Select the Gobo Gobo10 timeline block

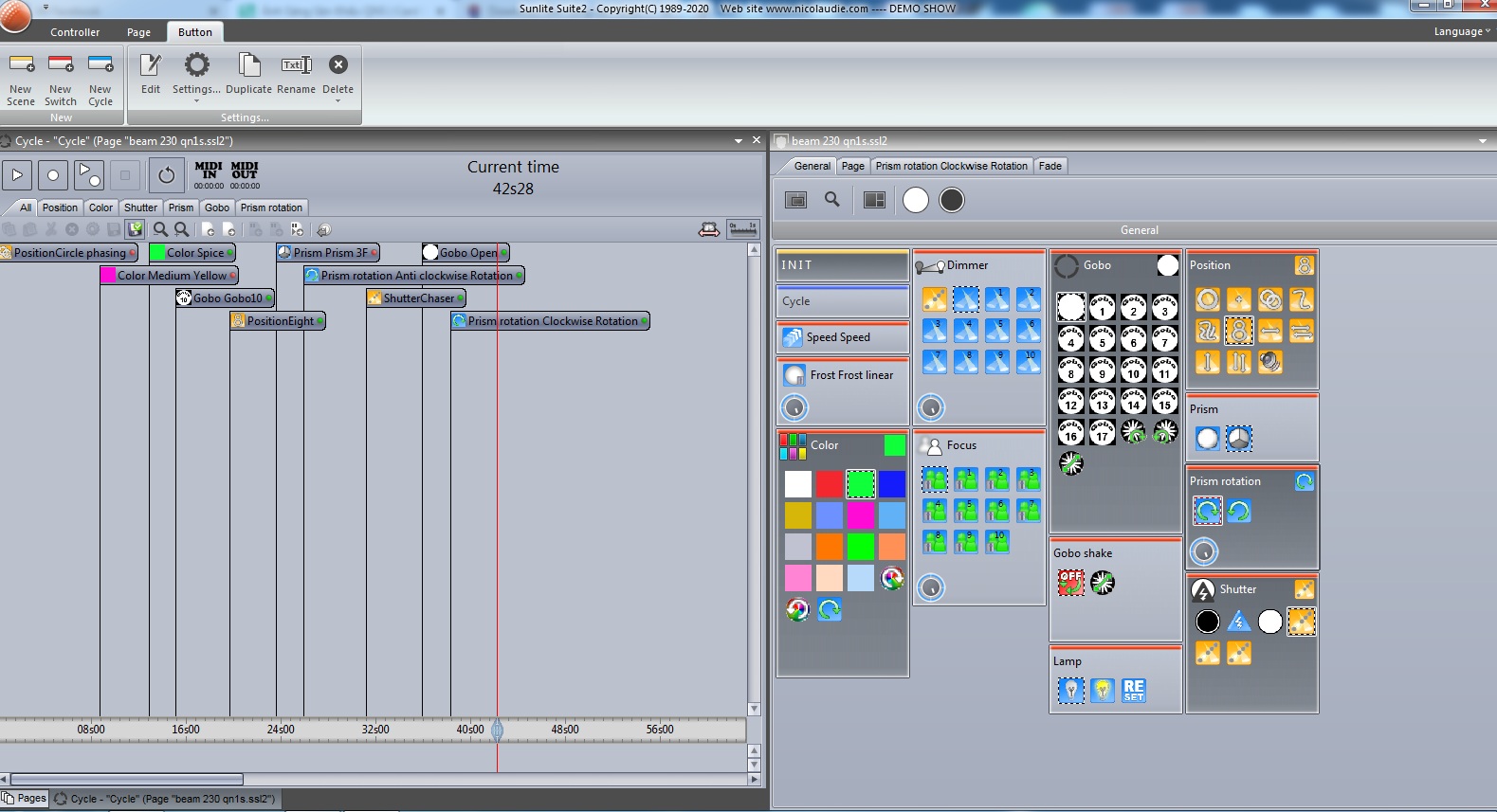226,298
